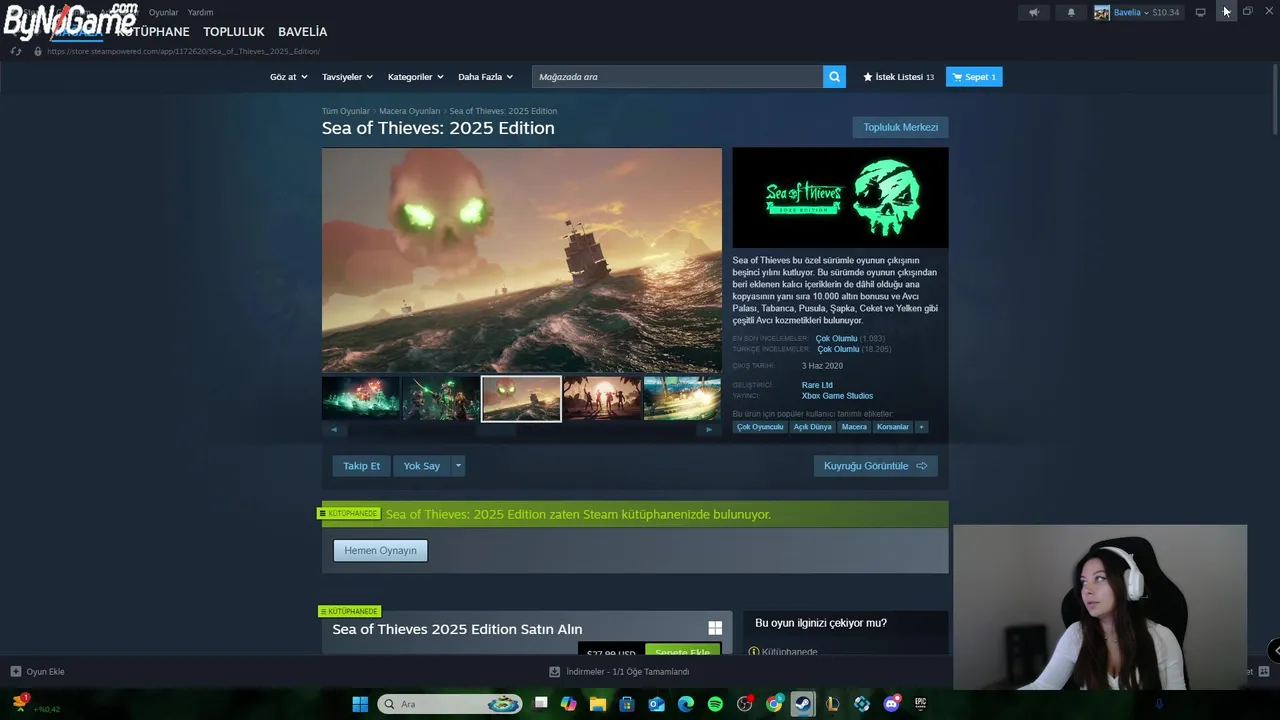Image resolution: width=1280 pixels, height=720 pixels.
Task: Click the Açık Dünya tag
Action: 812,427
